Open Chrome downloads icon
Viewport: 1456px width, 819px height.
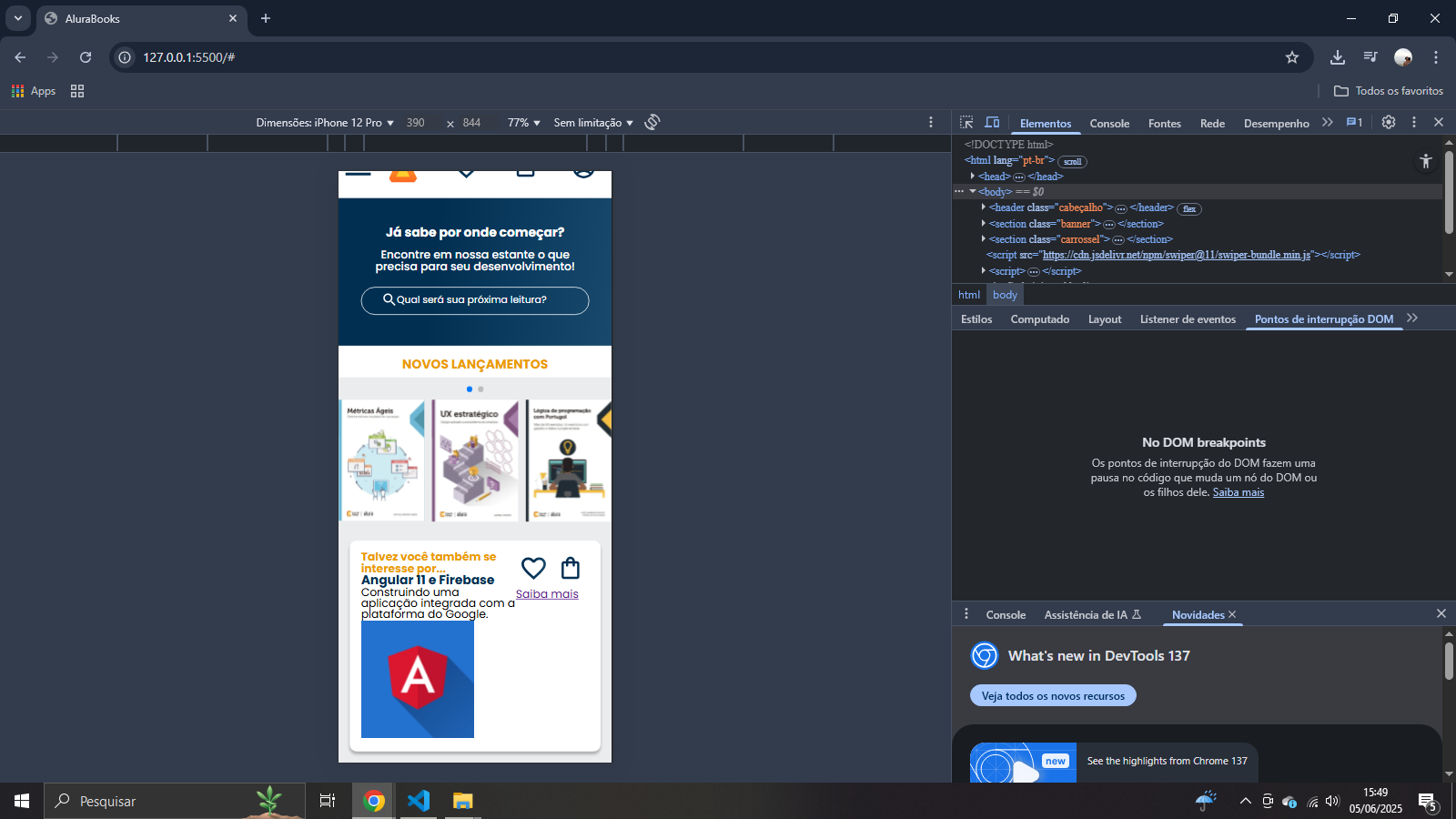pyautogui.click(x=1338, y=57)
